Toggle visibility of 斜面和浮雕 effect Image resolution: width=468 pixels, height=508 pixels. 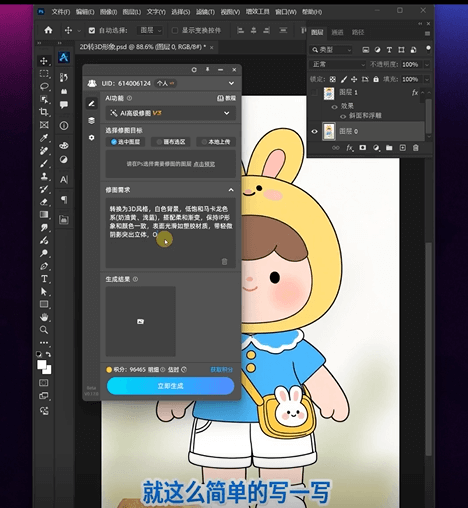343,116
